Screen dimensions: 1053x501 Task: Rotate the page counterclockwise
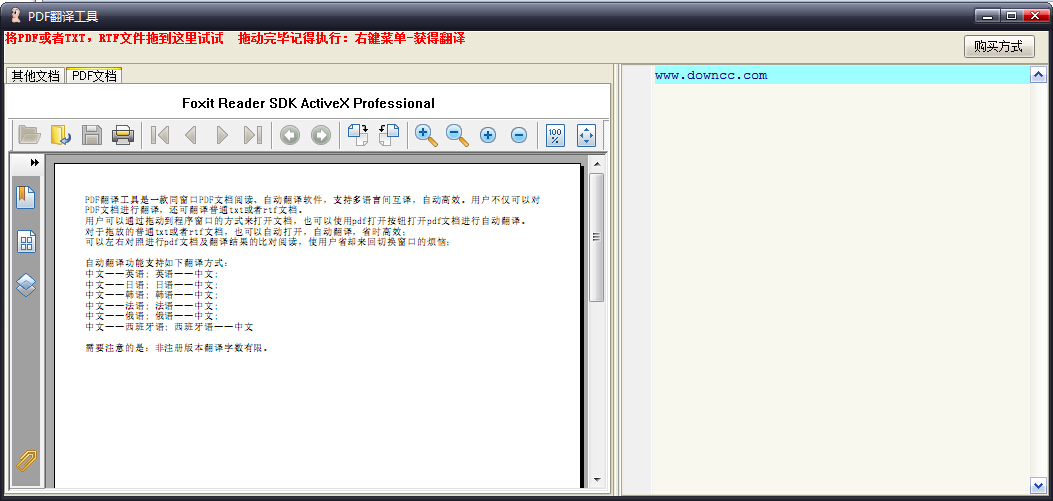(389, 135)
